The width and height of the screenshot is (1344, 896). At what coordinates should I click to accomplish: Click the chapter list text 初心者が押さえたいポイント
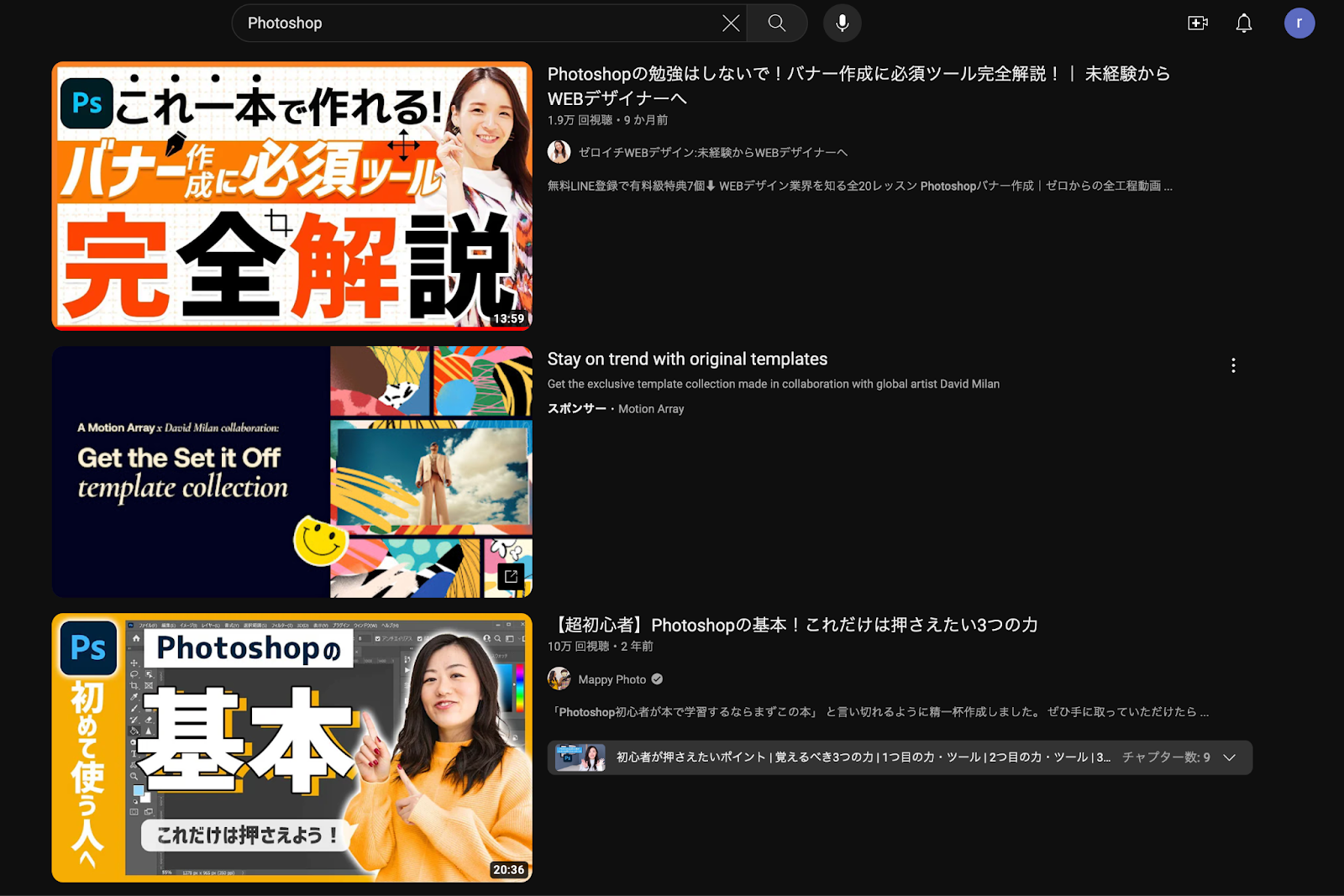[864, 757]
